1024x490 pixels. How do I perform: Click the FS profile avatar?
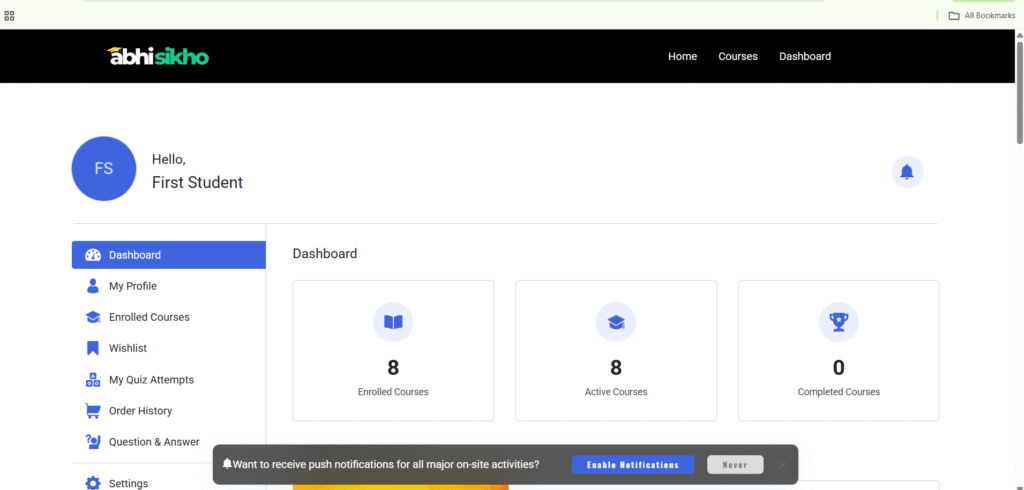tap(104, 168)
